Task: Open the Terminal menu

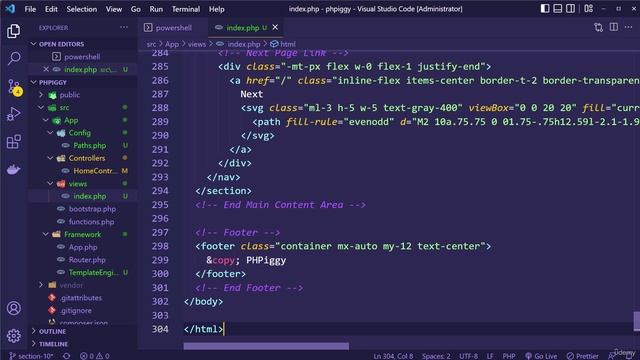Action: point(186,9)
